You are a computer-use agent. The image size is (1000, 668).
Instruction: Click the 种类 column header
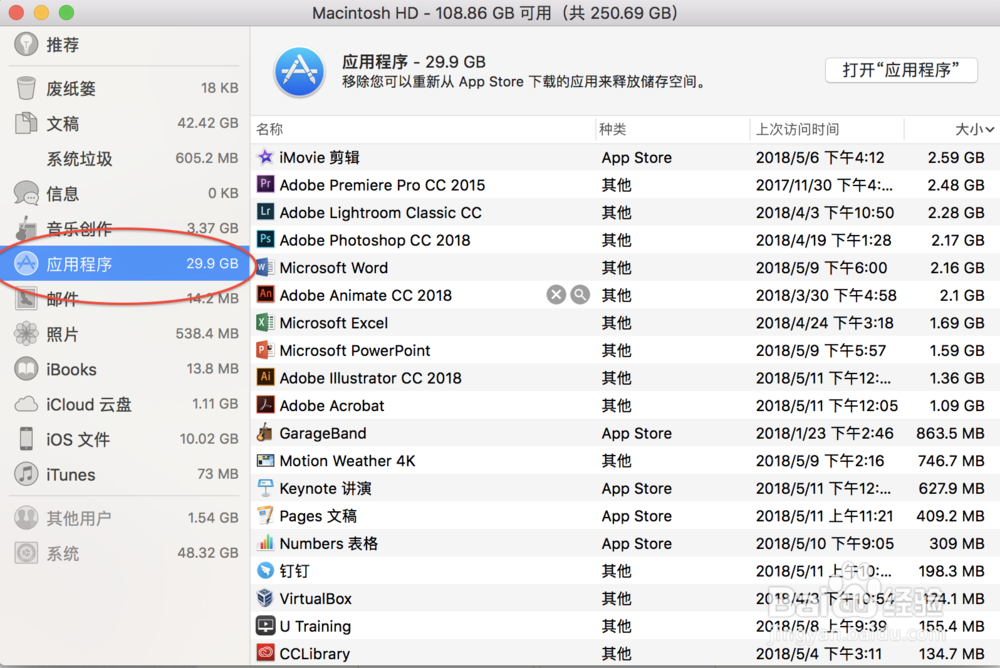coord(612,129)
